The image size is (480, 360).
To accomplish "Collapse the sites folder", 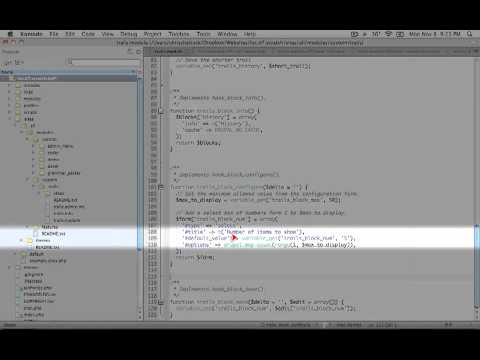I will pyautogui.click(x=9, y=119).
